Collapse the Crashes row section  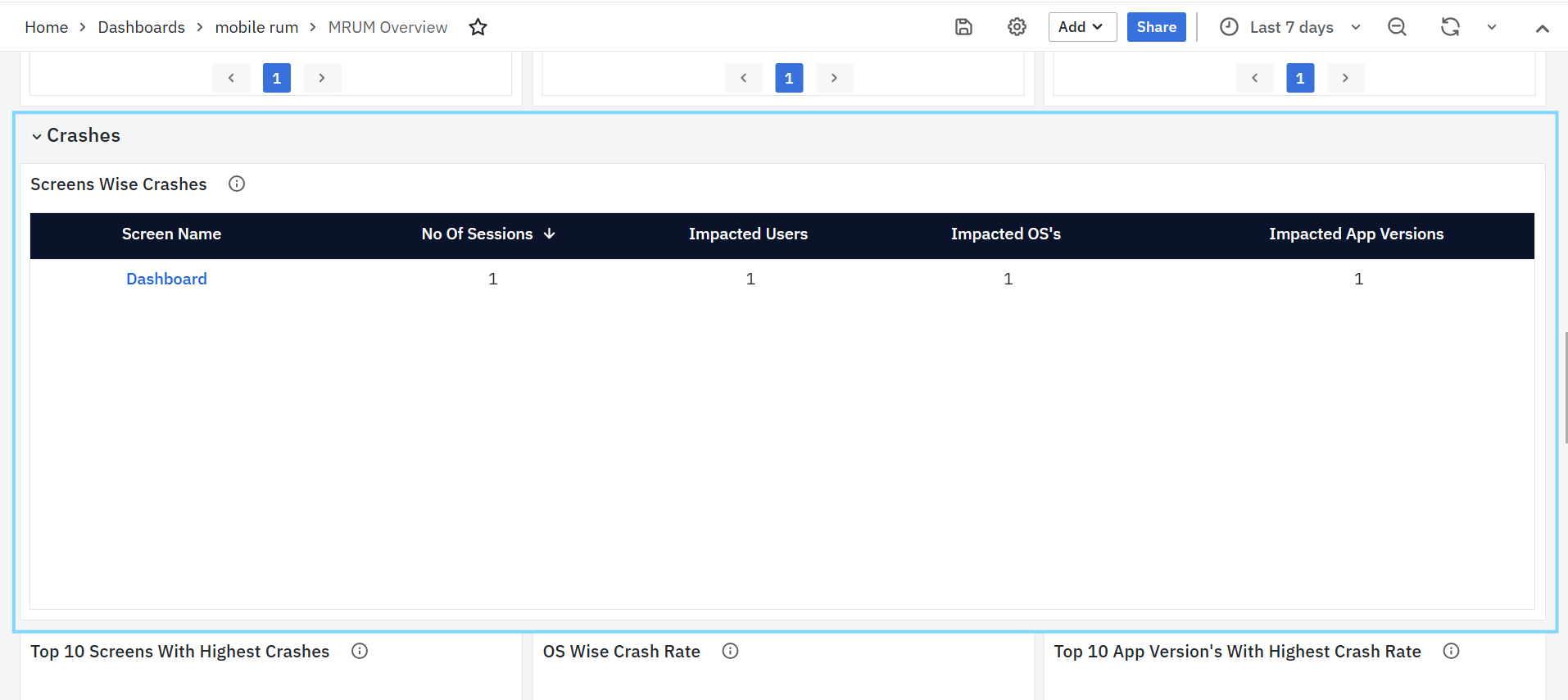tap(37, 136)
